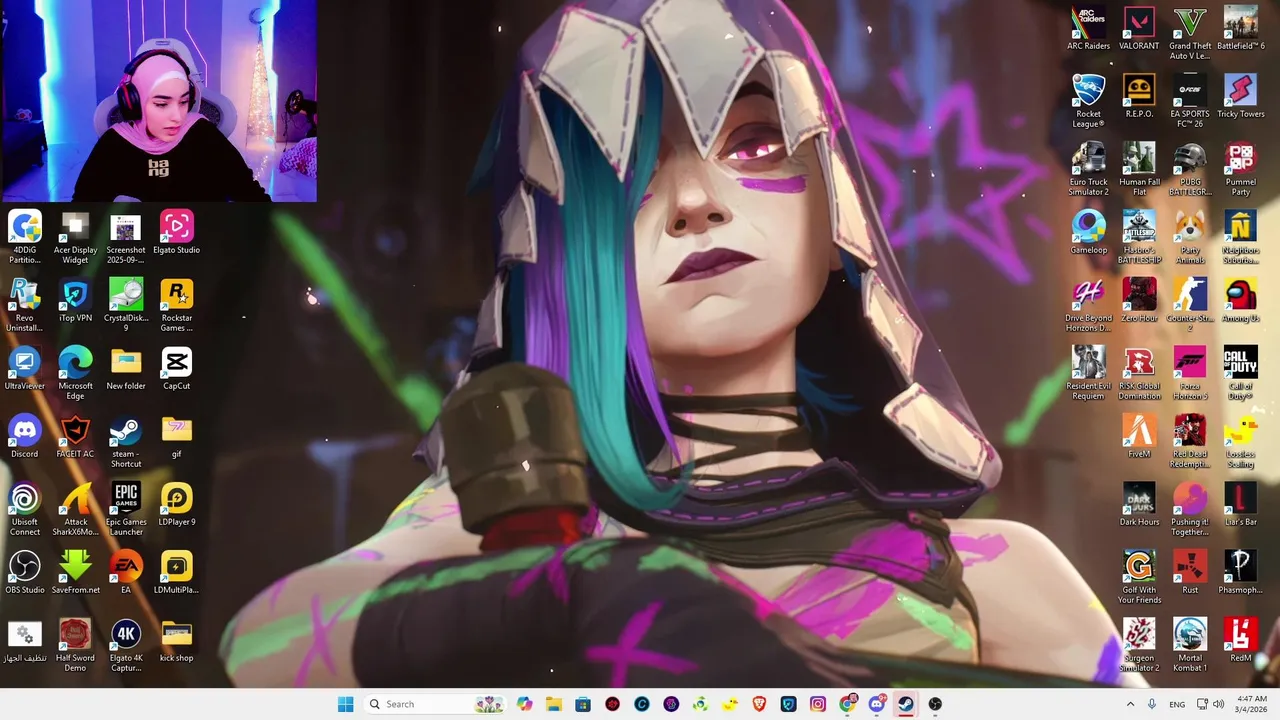1280x720 pixels.
Task: Select the Tricky Towers shortcut
Action: pyautogui.click(x=1240, y=97)
